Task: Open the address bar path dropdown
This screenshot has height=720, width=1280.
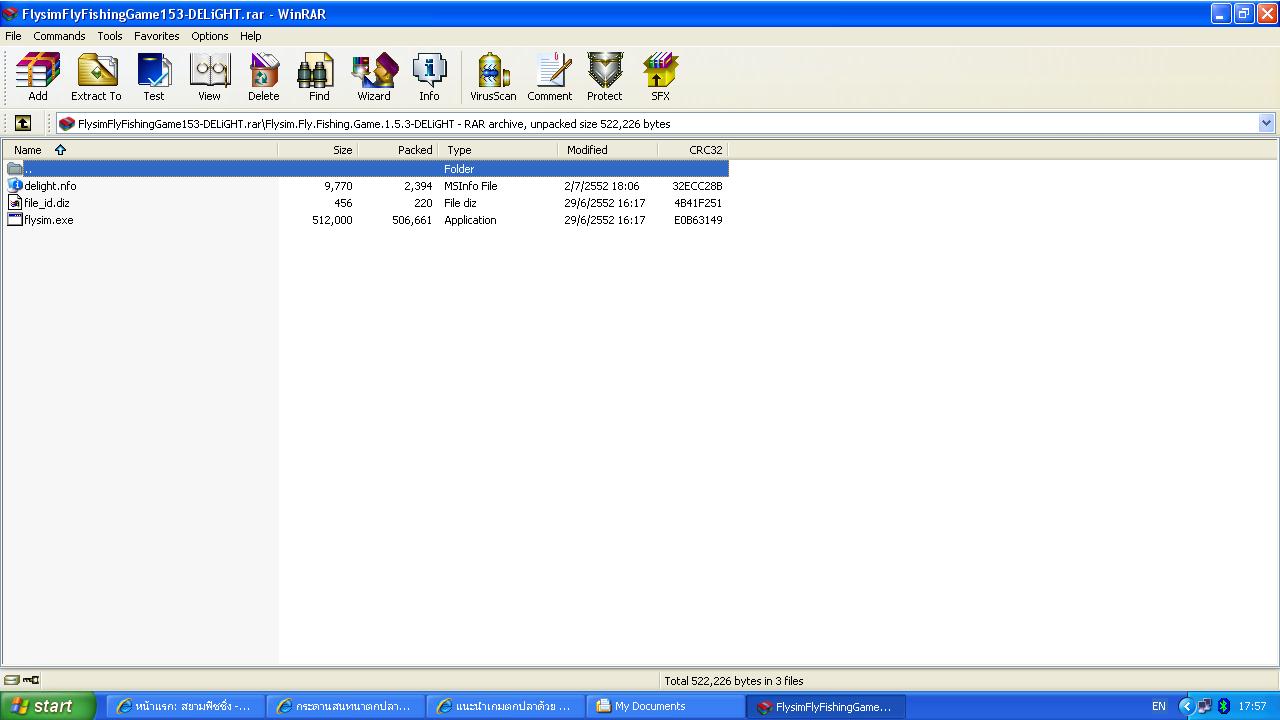Action: coord(1266,123)
